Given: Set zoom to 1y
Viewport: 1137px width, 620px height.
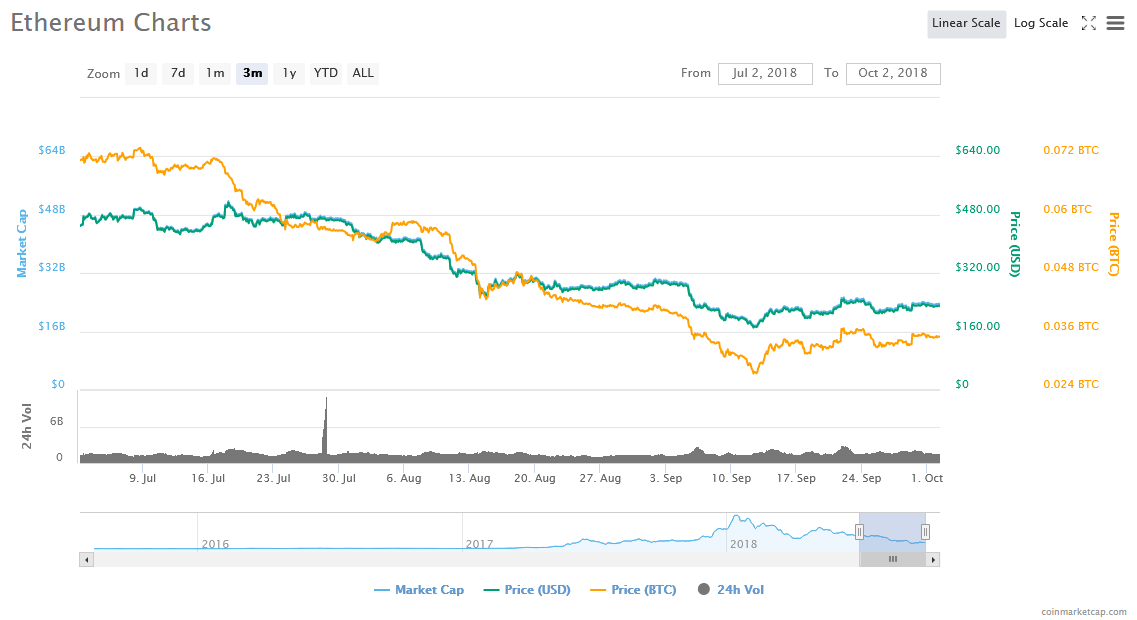Looking at the screenshot, I should click(289, 73).
